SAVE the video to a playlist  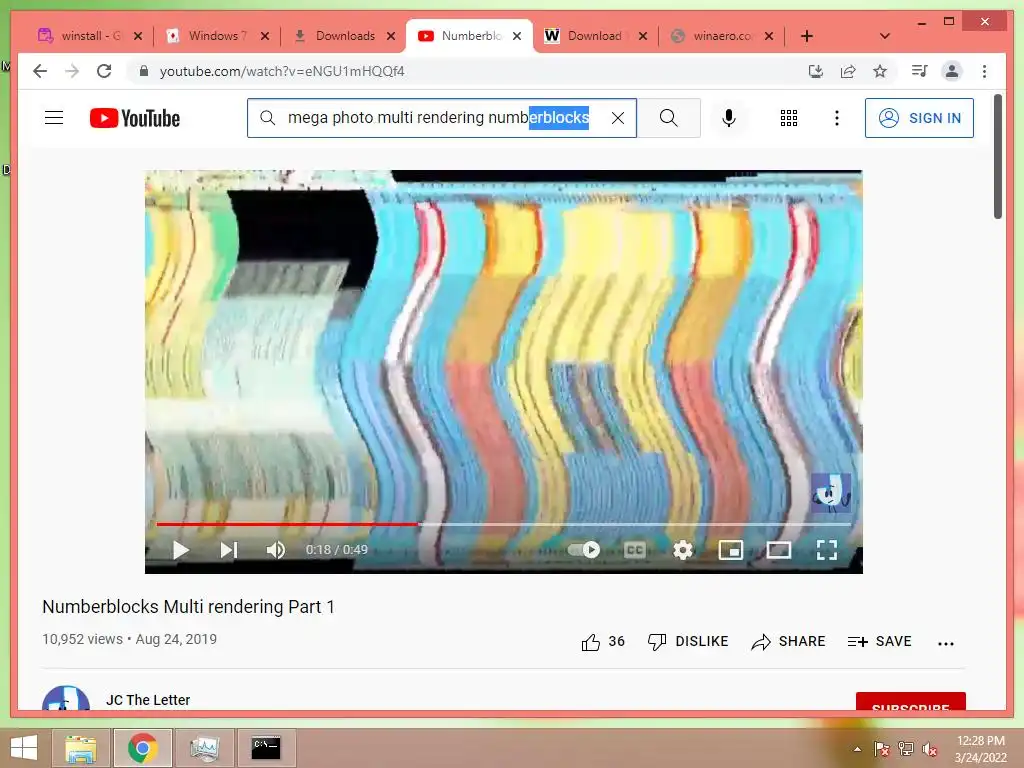[879, 642]
